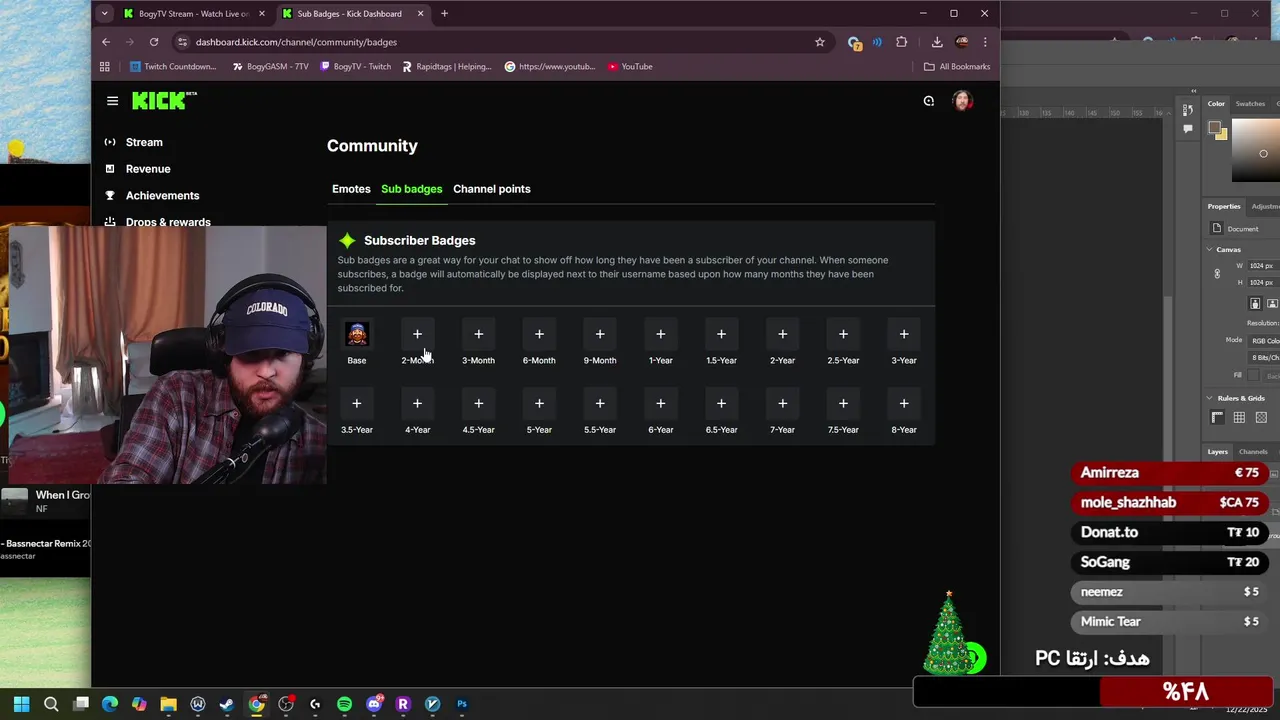Collapse Photoshop Canvas section
Screen dimensions: 1280x720
pos(1209,250)
